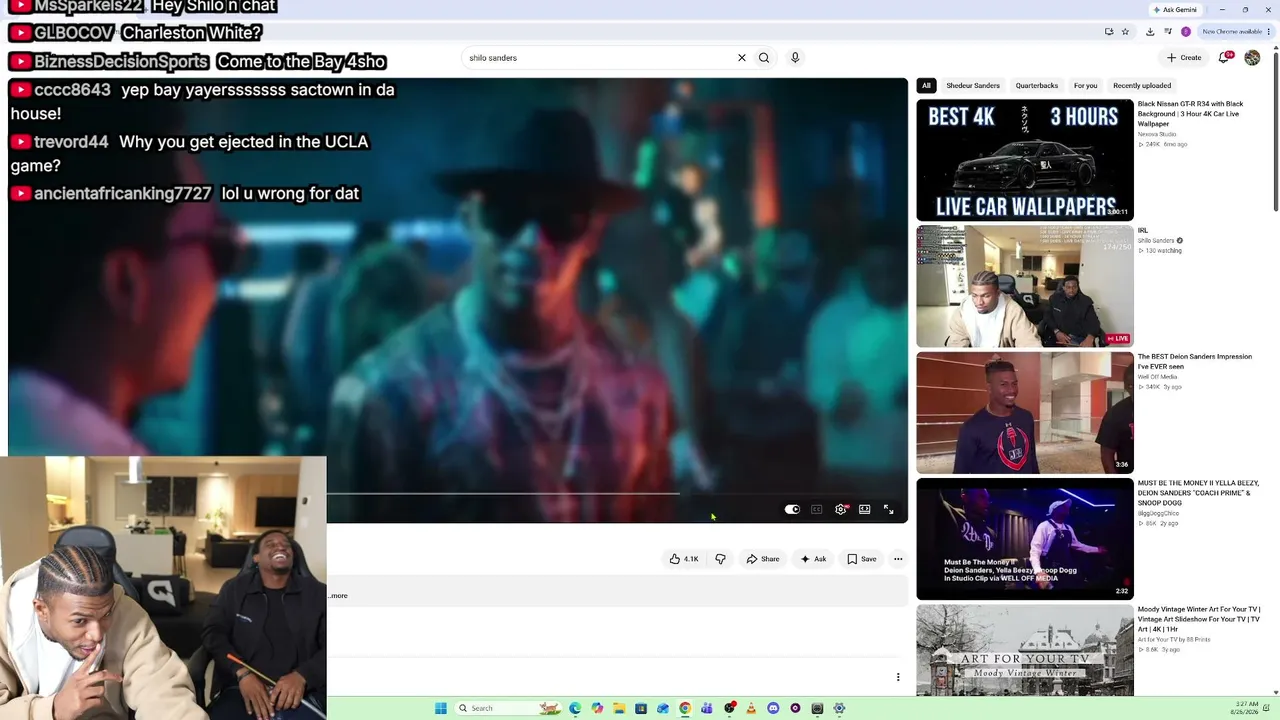Click the magnifier search button
Viewport: 1280px width, 720px height.
click(x=764, y=58)
